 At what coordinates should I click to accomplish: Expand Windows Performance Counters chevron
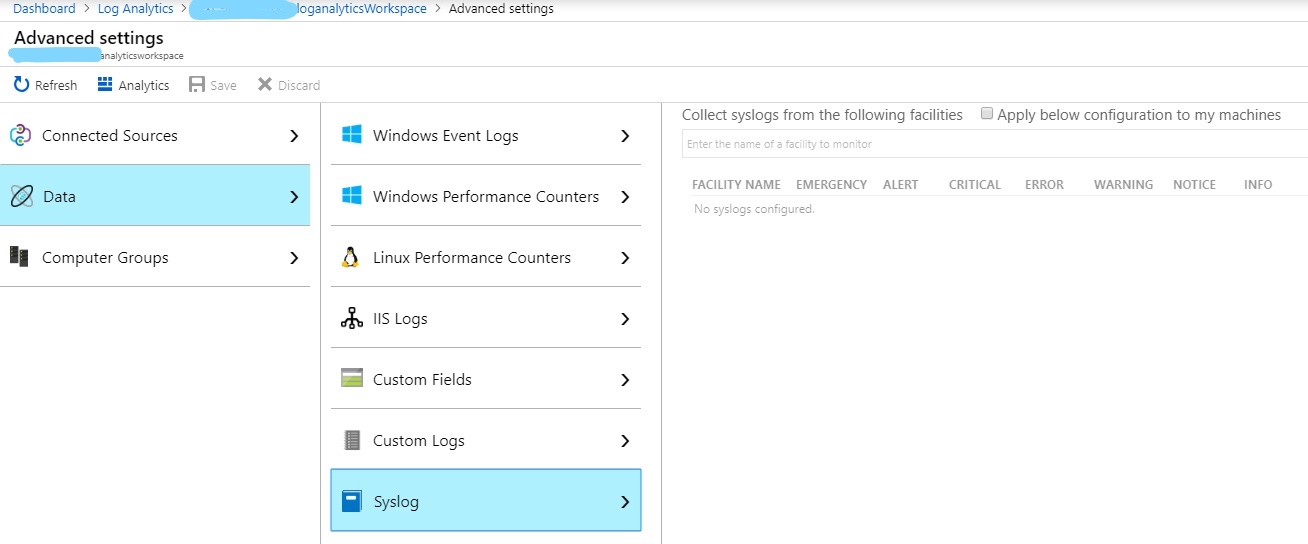(625, 197)
